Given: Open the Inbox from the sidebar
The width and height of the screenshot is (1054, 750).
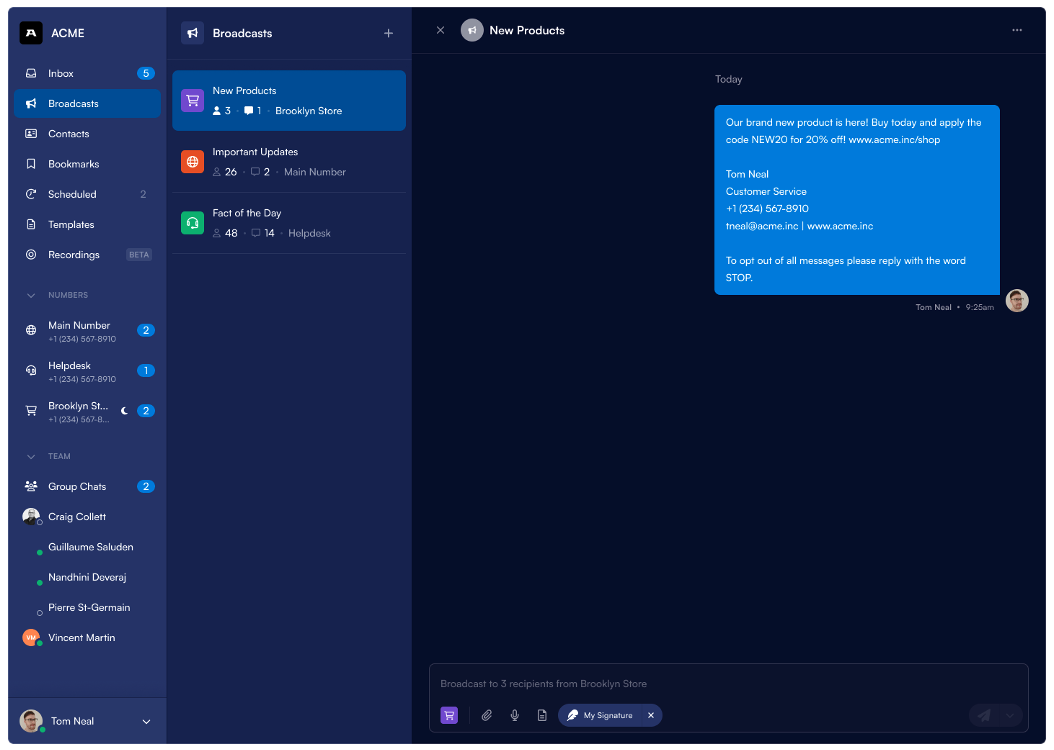Looking at the screenshot, I should tap(87, 73).
